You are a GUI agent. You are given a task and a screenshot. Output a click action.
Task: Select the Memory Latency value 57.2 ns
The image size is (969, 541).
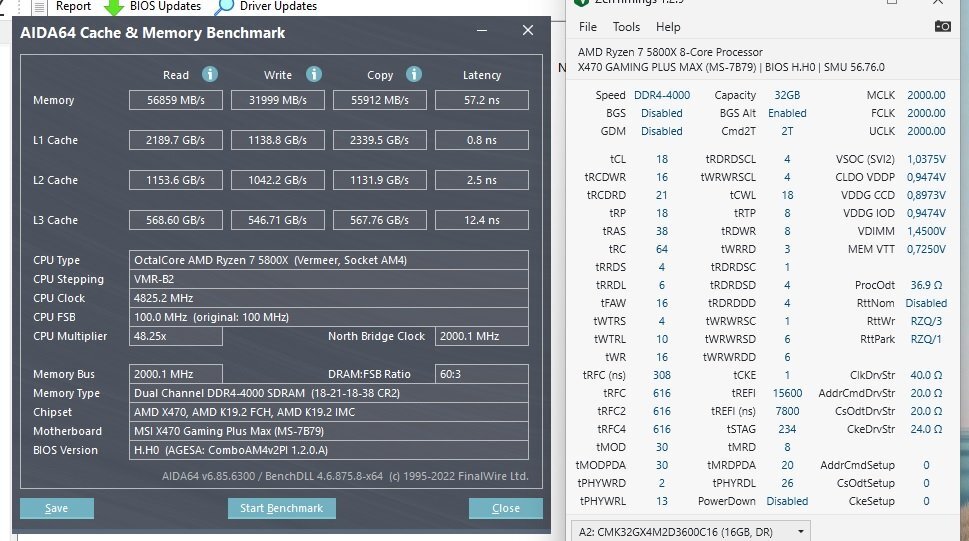click(482, 100)
